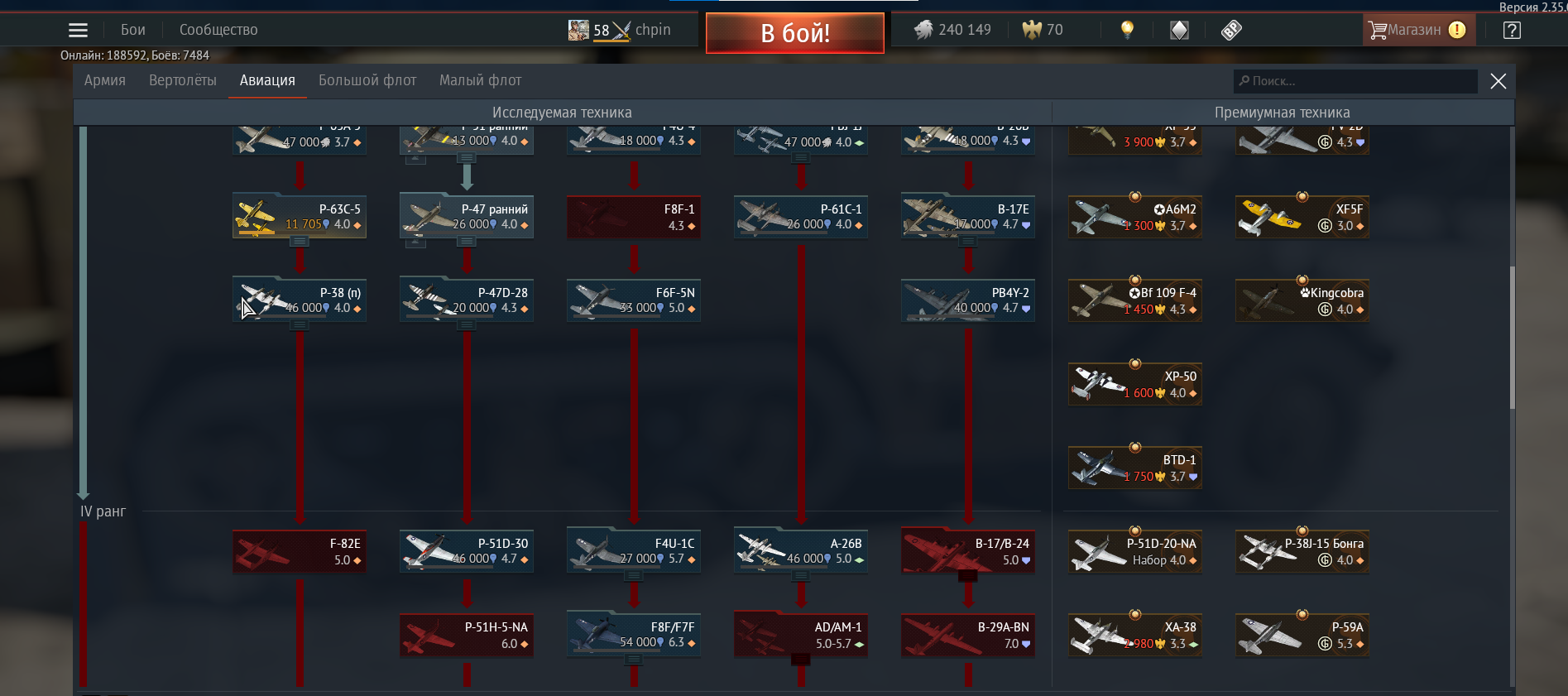Image resolution: width=1568 pixels, height=696 pixels.
Task: Select the P-51D-30 aircraft card
Action: (467, 550)
